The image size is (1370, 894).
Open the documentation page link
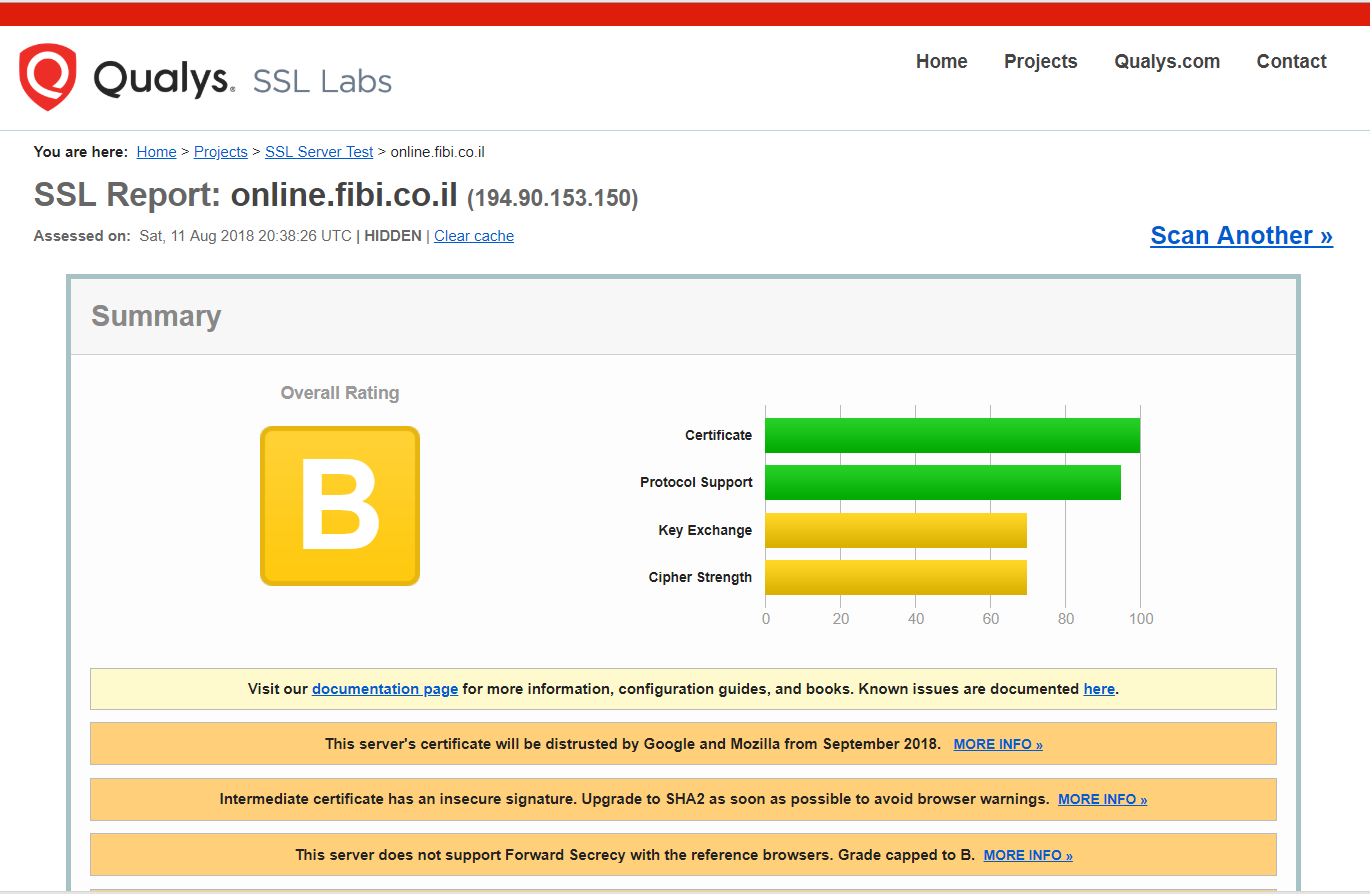(x=385, y=689)
